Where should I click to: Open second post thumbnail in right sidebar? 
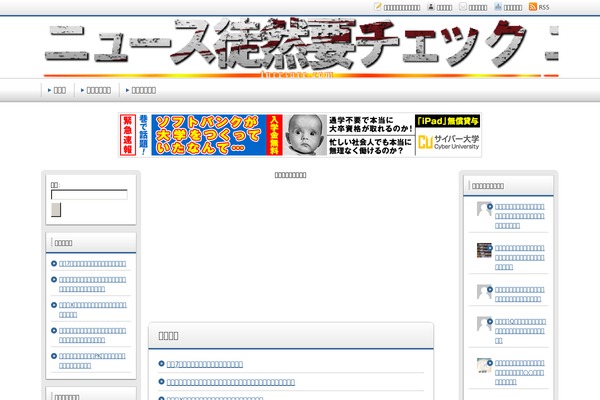point(484,250)
